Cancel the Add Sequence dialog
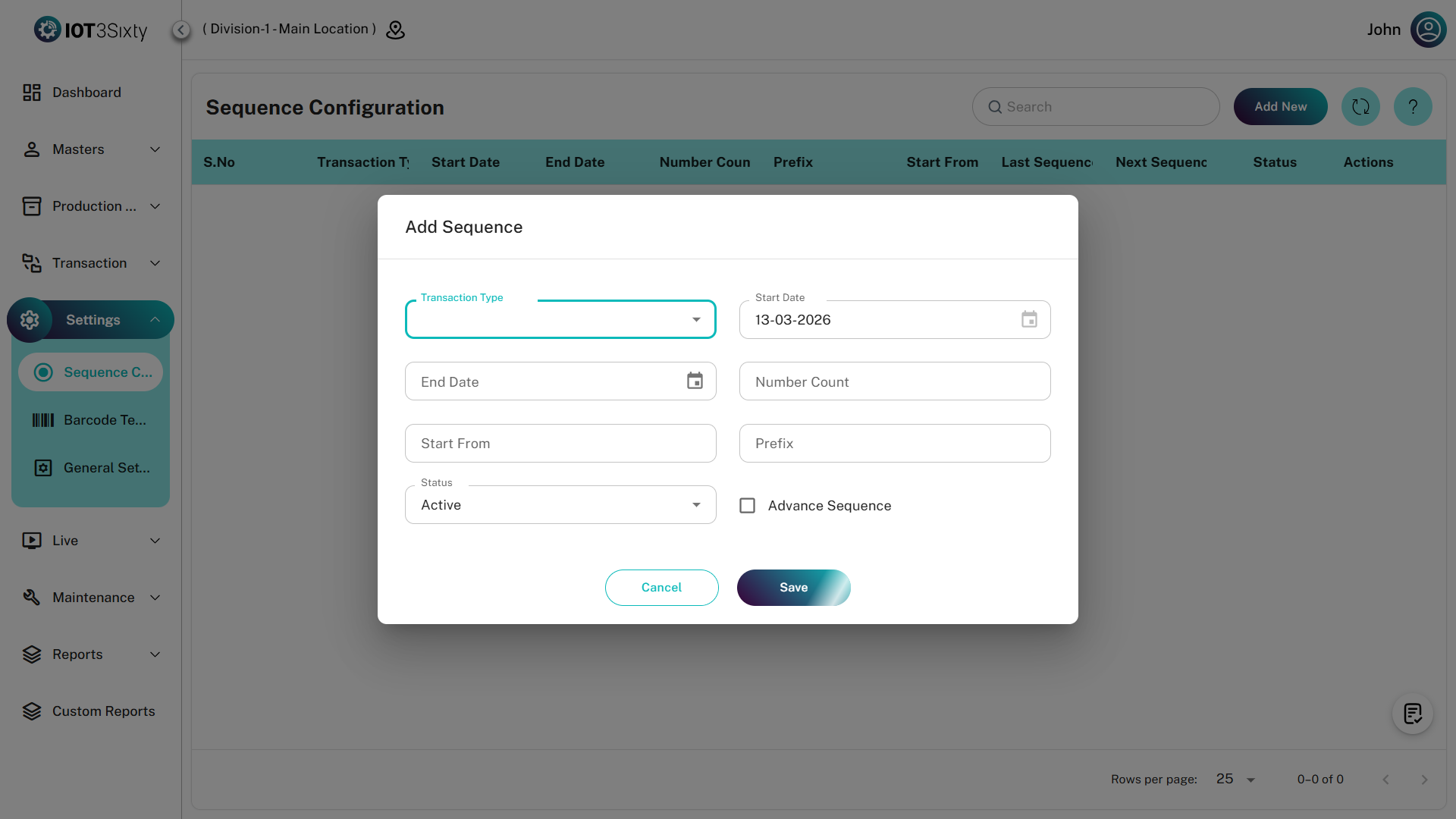The height and width of the screenshot is (819, 1456). point(661,588)
